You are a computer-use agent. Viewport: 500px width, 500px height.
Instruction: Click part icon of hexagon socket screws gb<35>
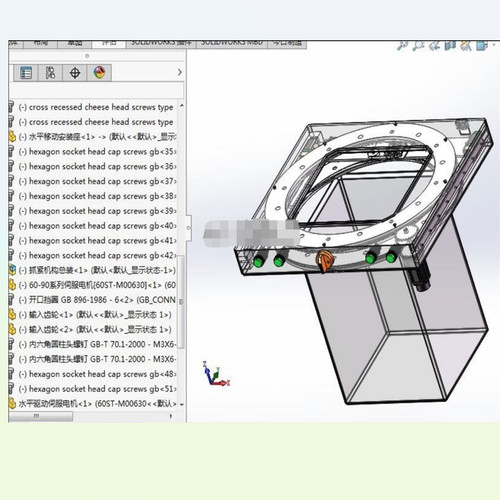[12, 152]
